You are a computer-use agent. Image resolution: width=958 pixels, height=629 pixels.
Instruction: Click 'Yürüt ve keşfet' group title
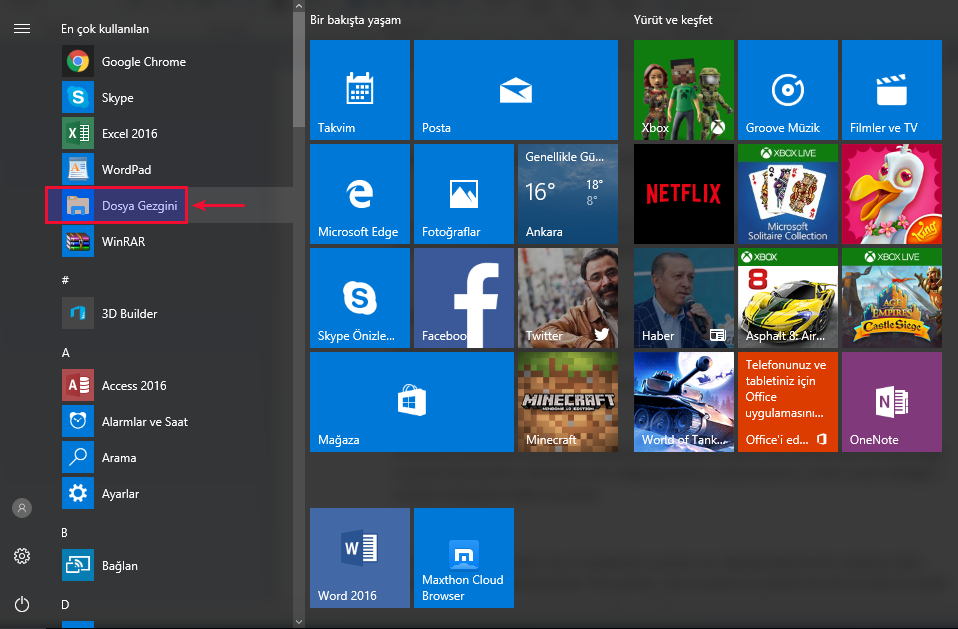[x=673, y=20]
